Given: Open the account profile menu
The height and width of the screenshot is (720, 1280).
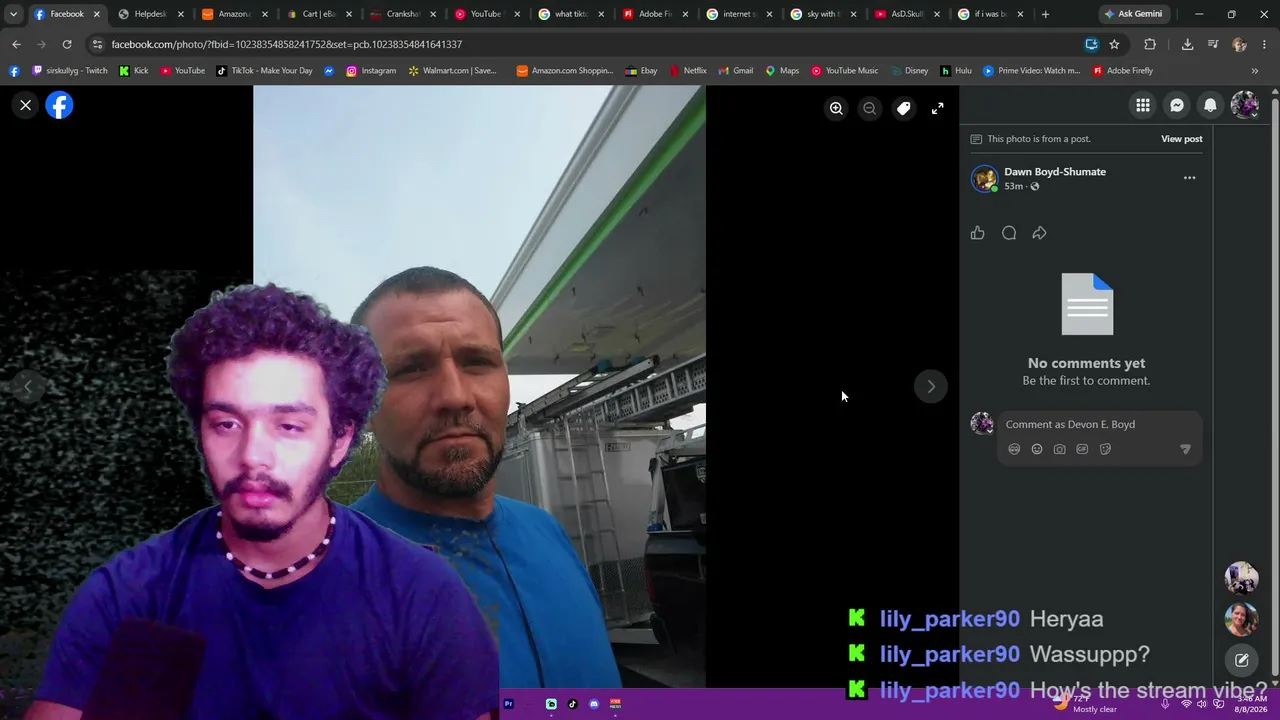Looking at the screenshot, I should [x=1244, y=105].
